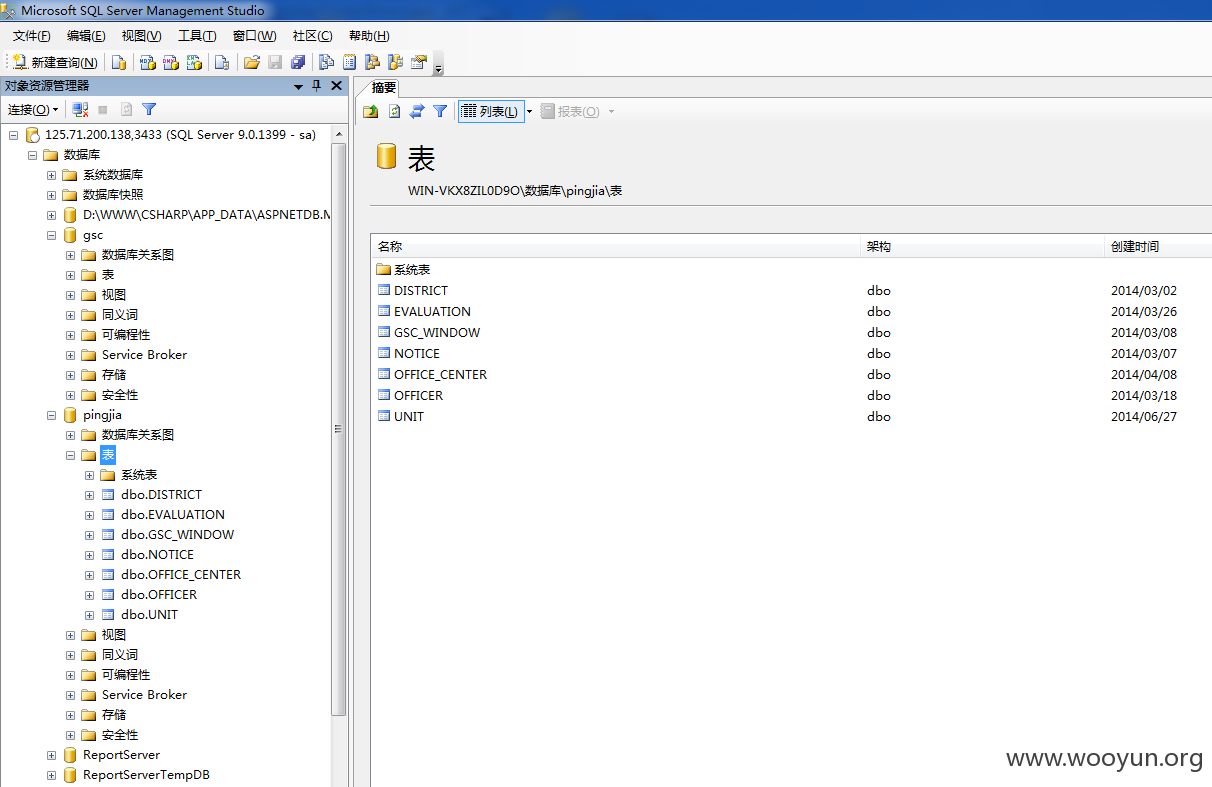Click the Template Explorer toolbar icon

[396, 62]
